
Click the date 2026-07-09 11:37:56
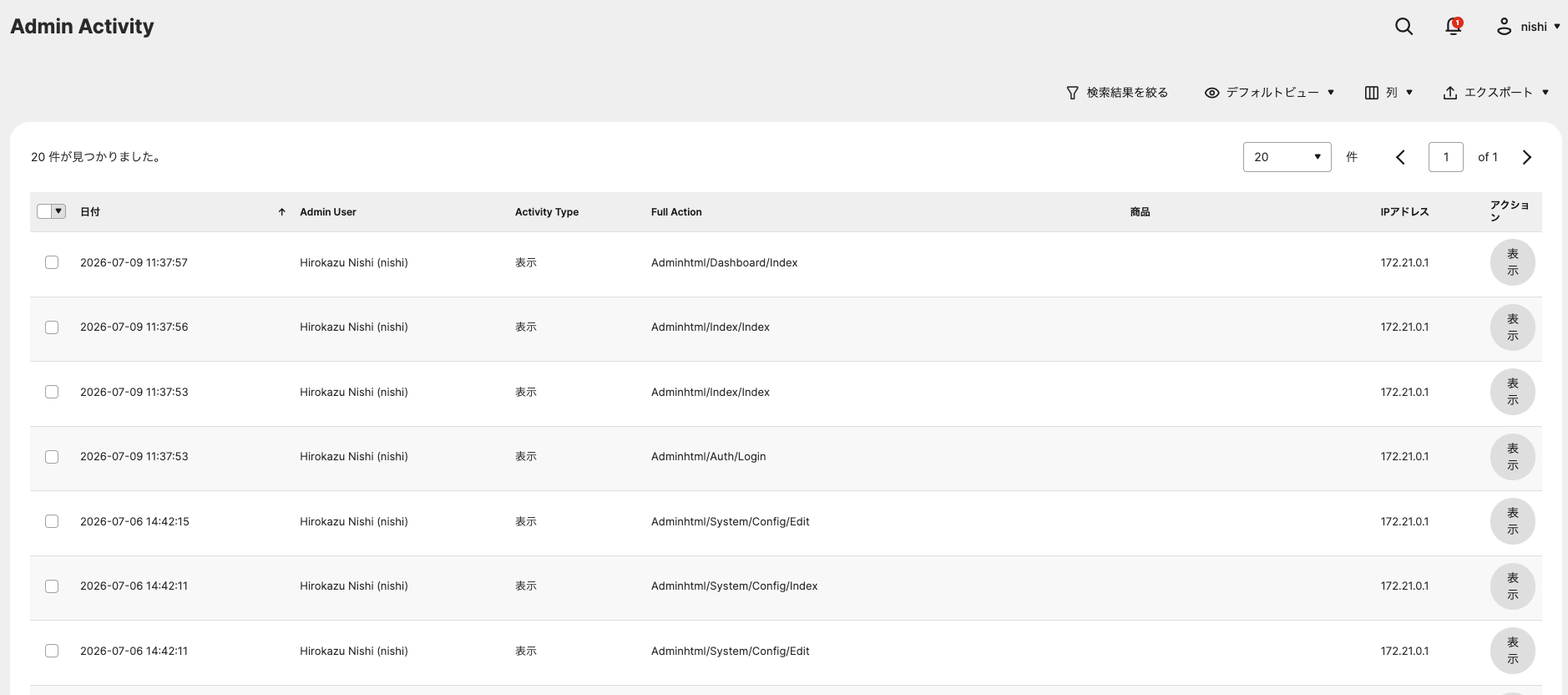pyautogui.click(x=134, y=327)
